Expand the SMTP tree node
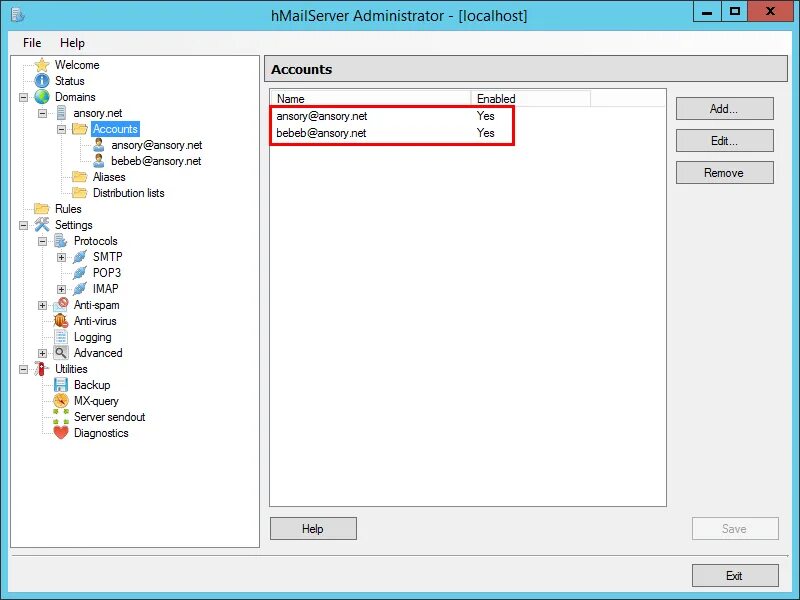The image size is (800, 600). (61, 257)
